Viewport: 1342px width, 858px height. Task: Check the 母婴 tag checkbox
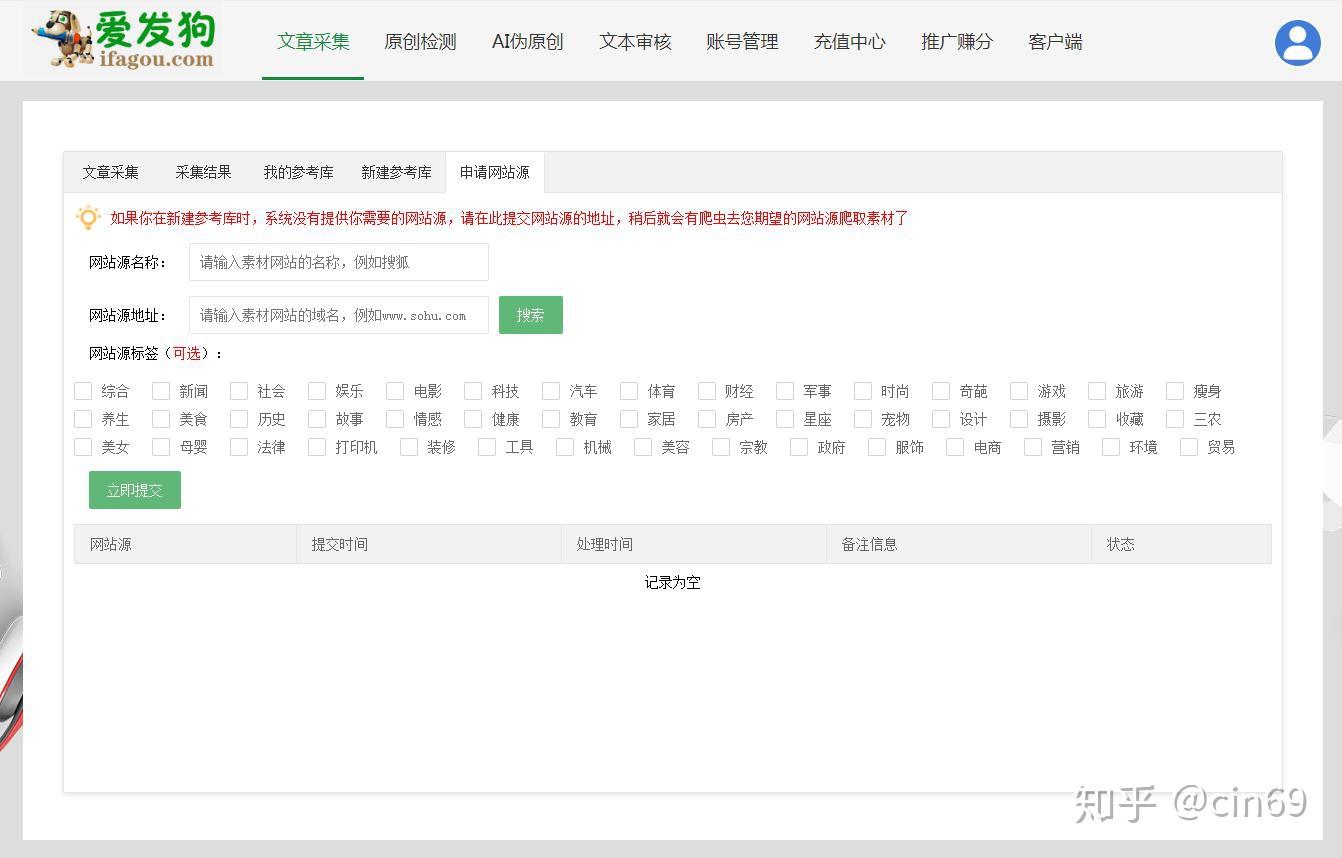point(161,447)
